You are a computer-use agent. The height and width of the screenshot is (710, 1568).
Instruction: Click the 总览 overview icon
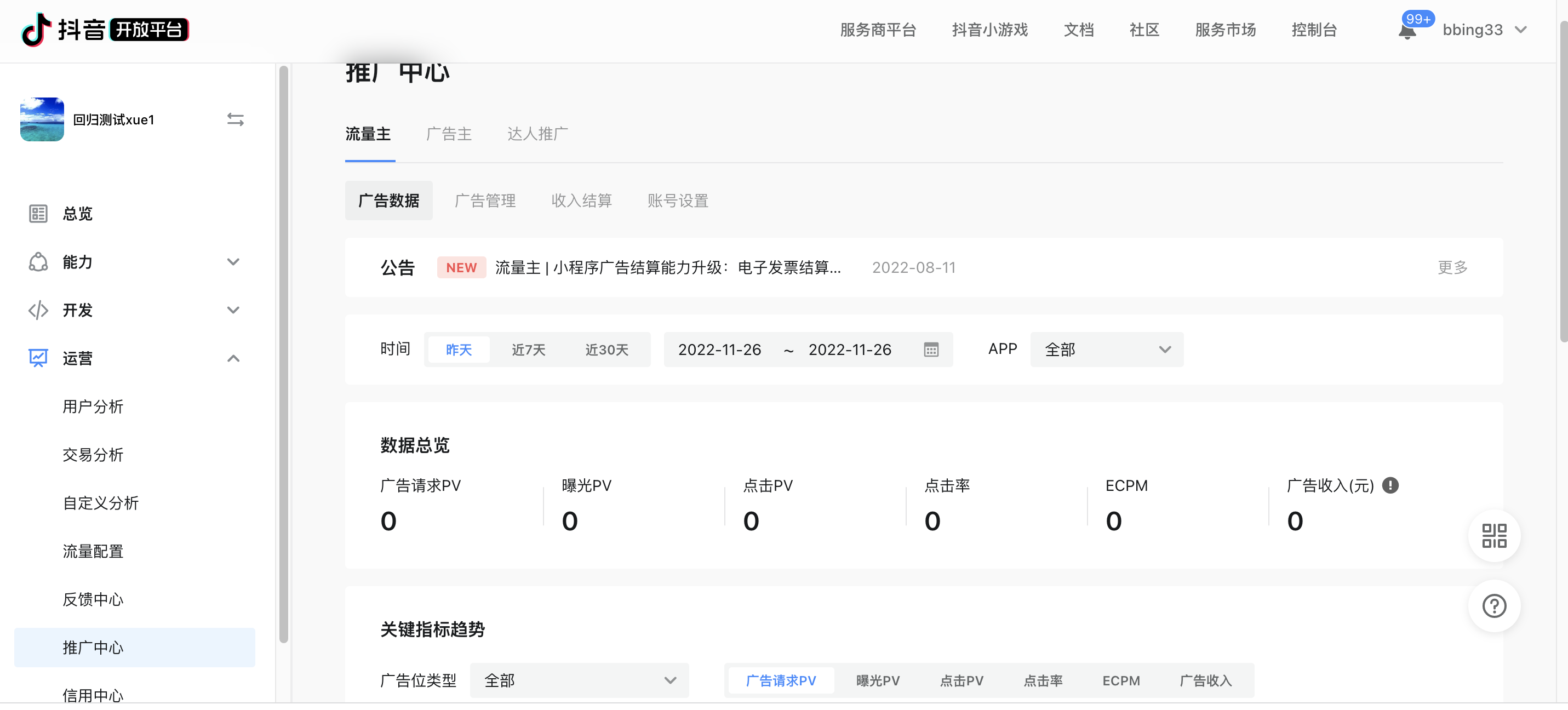tap(38, 214)
